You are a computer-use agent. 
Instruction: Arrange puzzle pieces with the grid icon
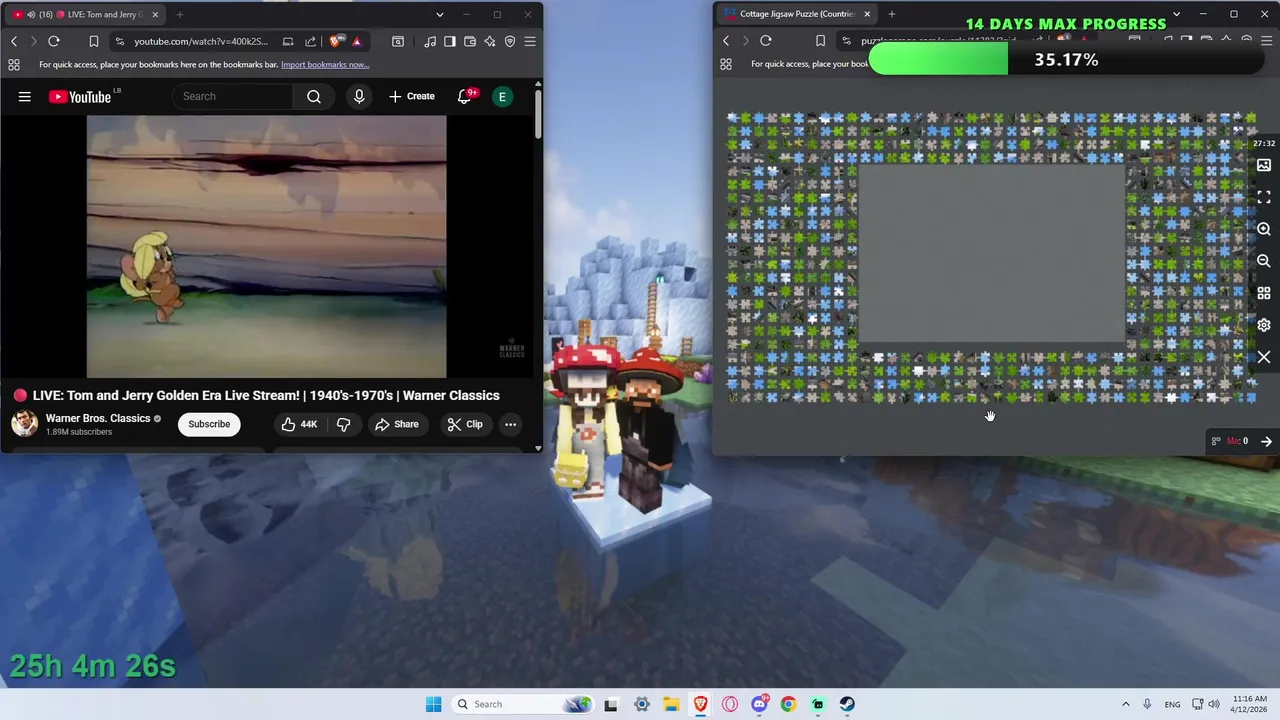(1264, 293)
